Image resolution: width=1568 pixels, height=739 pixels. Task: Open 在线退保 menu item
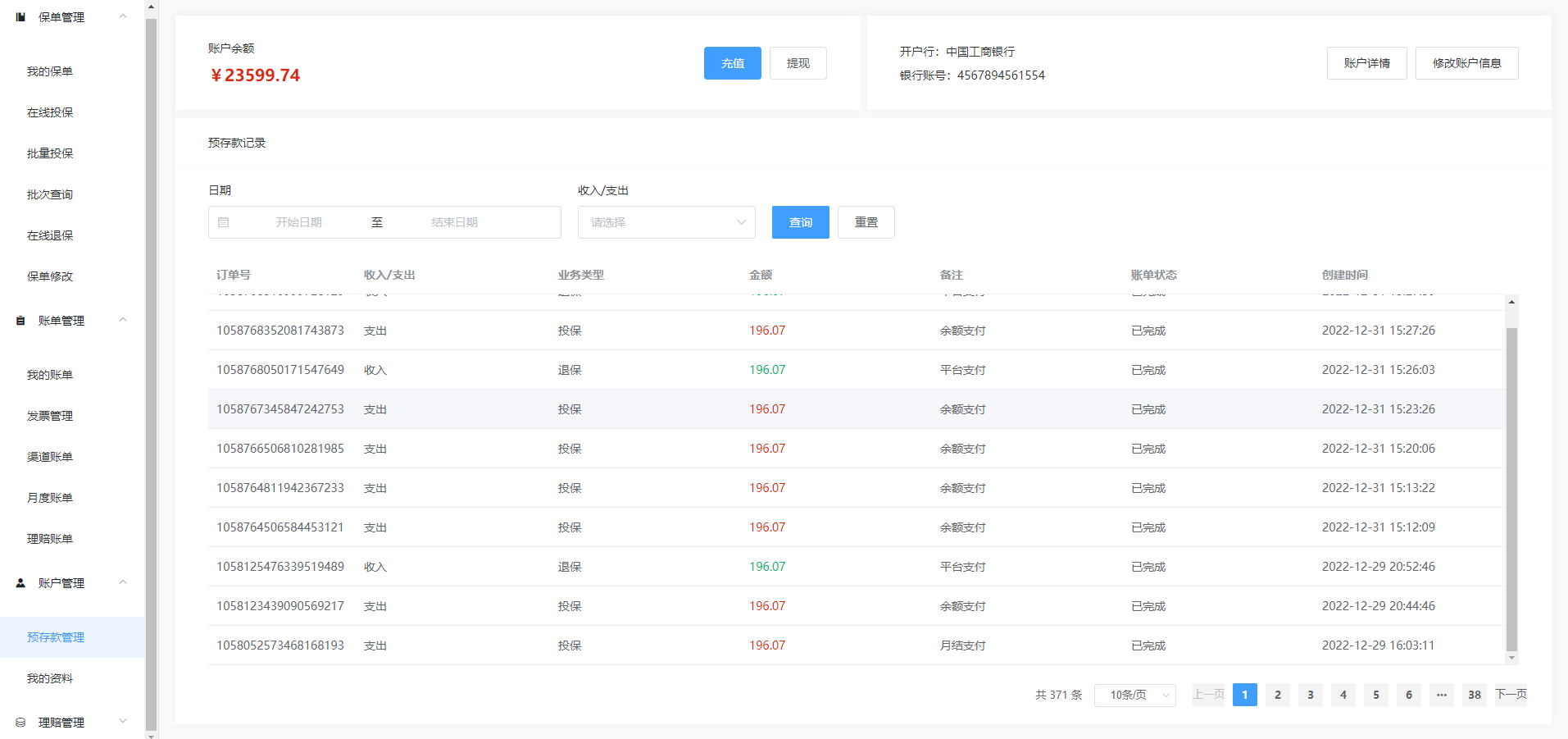click(x=50, y=235)
